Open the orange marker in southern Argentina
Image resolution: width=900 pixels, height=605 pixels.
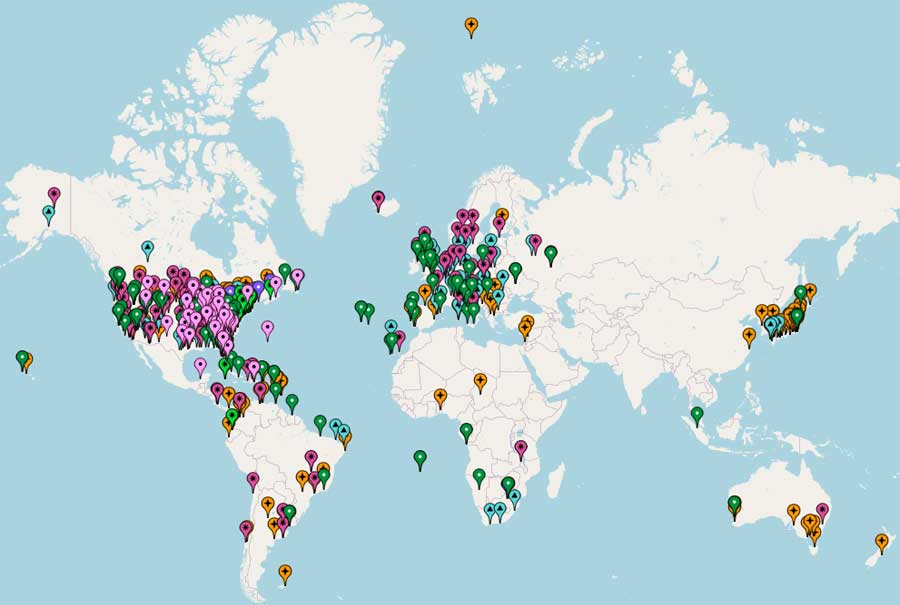(x=285, y=572)
